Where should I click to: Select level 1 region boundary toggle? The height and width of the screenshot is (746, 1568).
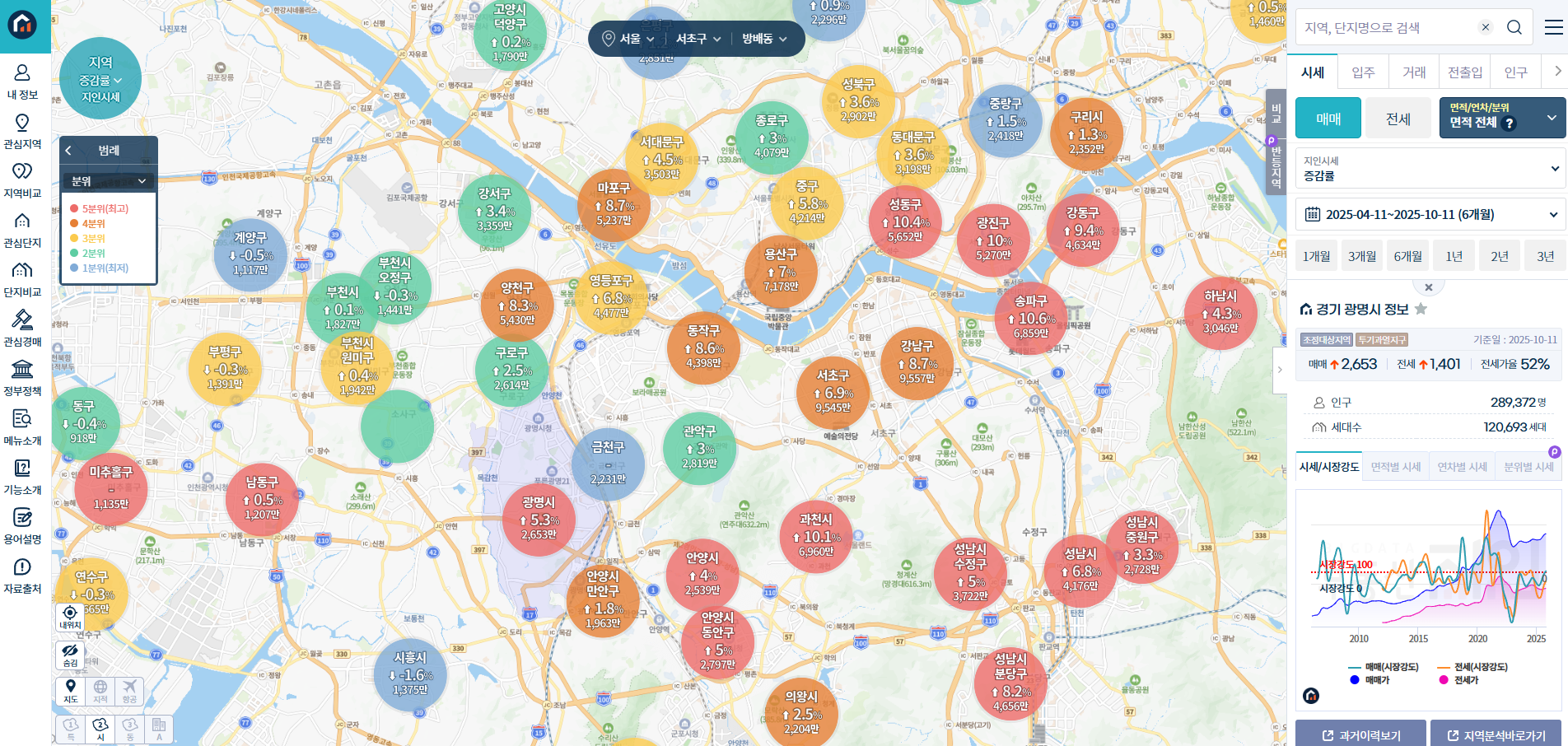point(71,729)
